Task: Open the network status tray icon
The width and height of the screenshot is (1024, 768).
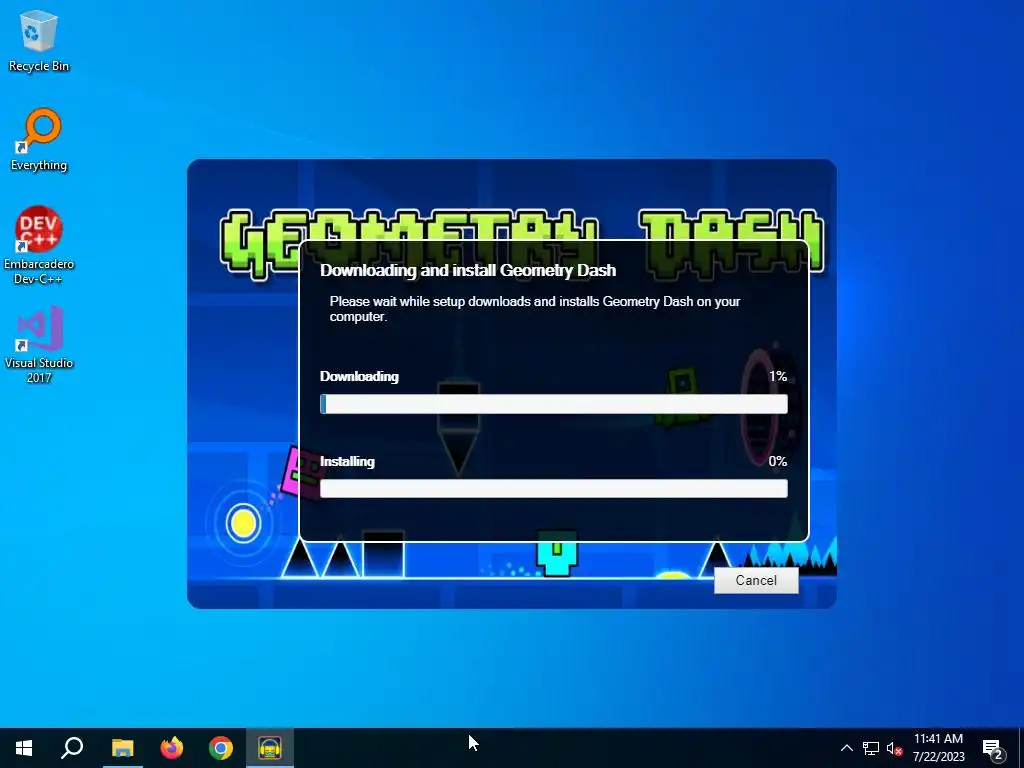Action: [871, 748]
